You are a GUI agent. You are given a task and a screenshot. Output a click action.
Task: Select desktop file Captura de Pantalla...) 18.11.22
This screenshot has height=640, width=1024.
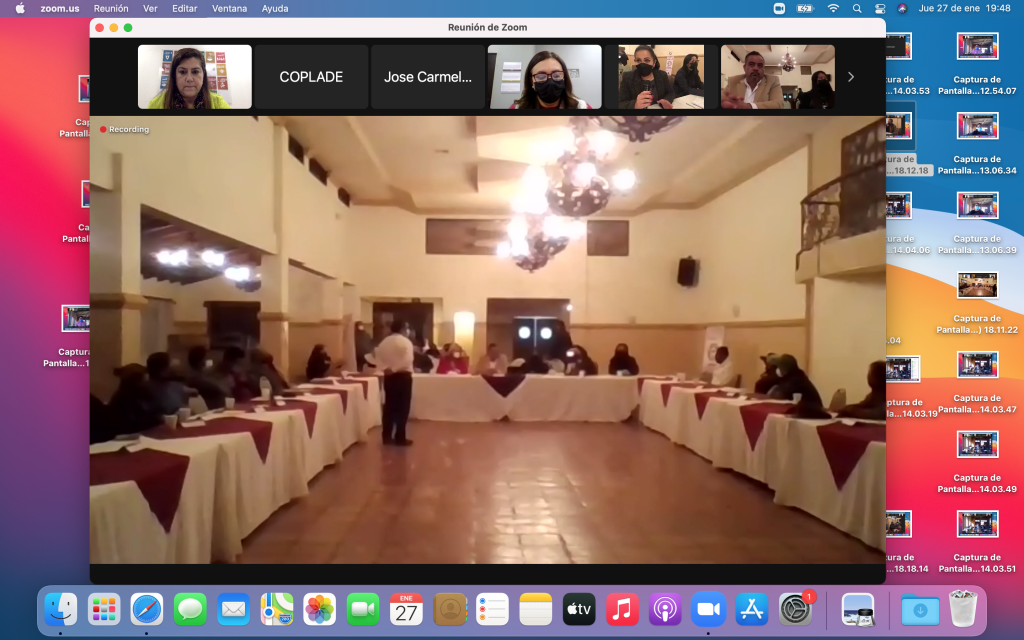click(x=977, y=304)
